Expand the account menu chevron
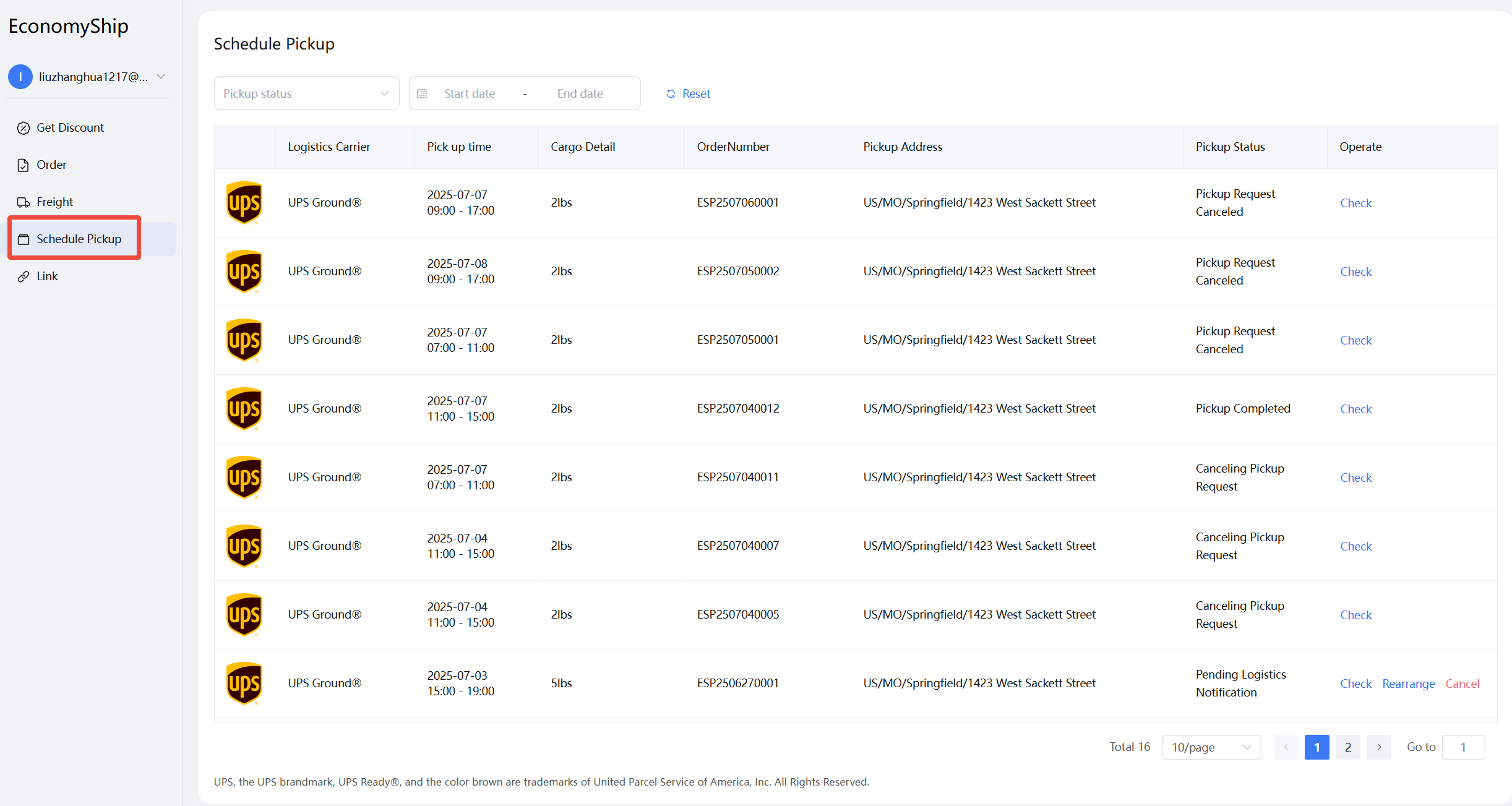This screenshot has width=1512, height=806. [x=161, y=77]
